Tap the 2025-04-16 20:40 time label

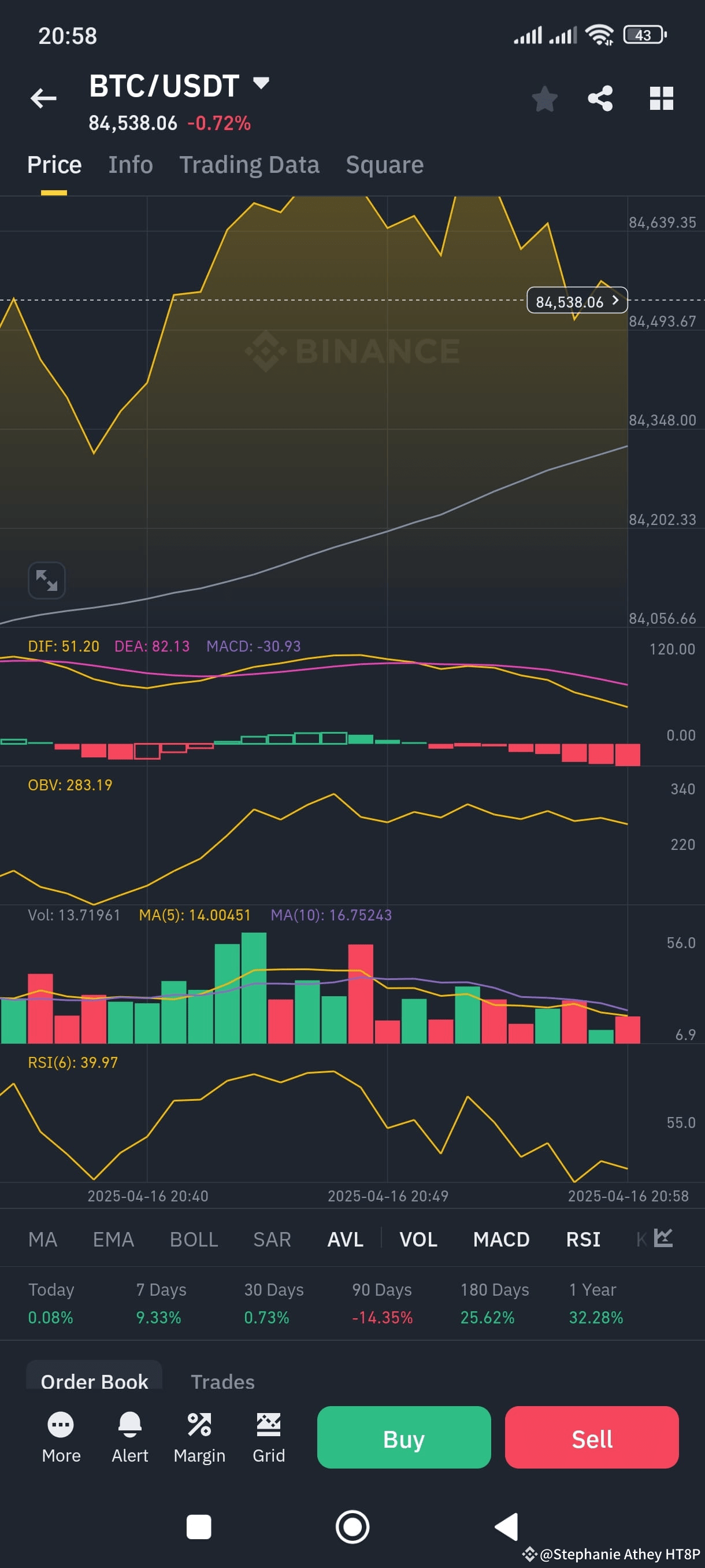coord(148,1196)
